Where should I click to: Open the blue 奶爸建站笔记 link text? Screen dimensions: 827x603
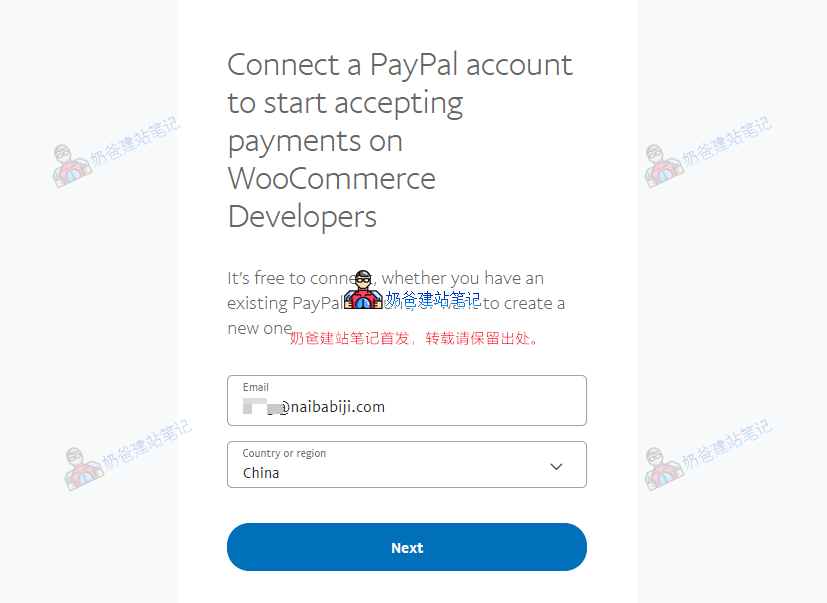[x=432, y=300]
